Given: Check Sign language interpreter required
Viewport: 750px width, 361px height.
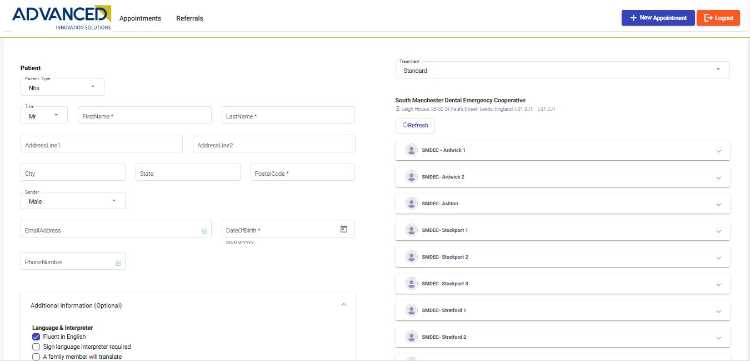Looking at the screenshot, I should coord(36,347).
